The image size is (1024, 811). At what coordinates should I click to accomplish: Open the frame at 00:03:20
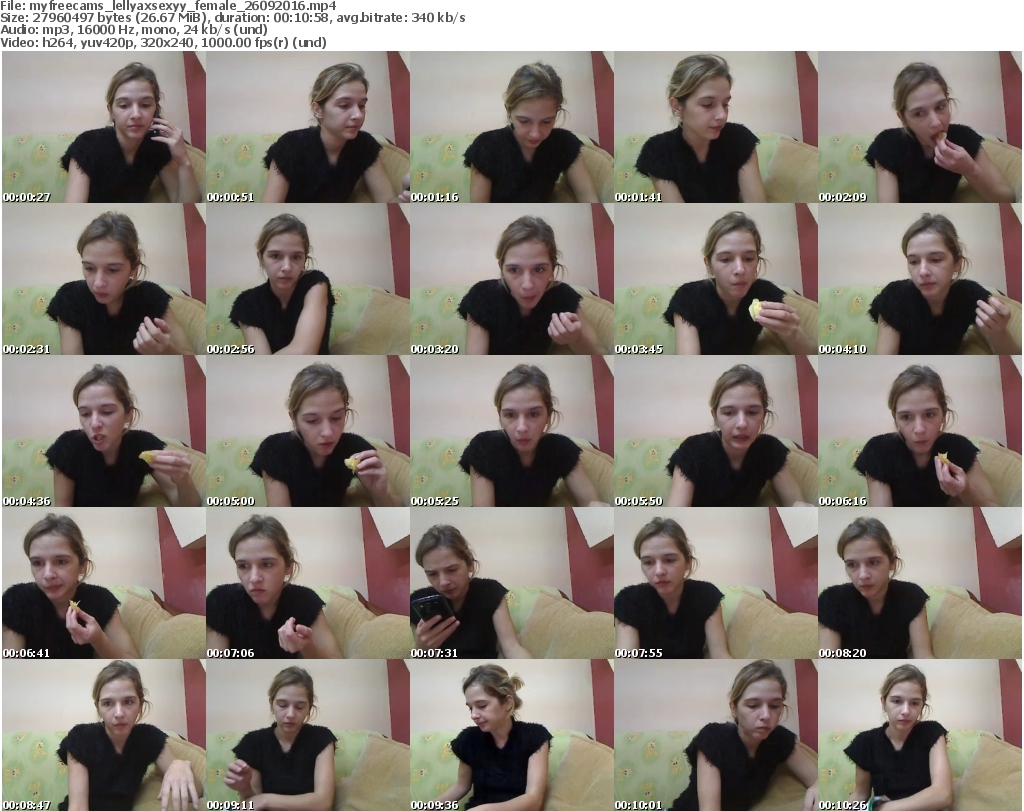[x=512, y=279]
